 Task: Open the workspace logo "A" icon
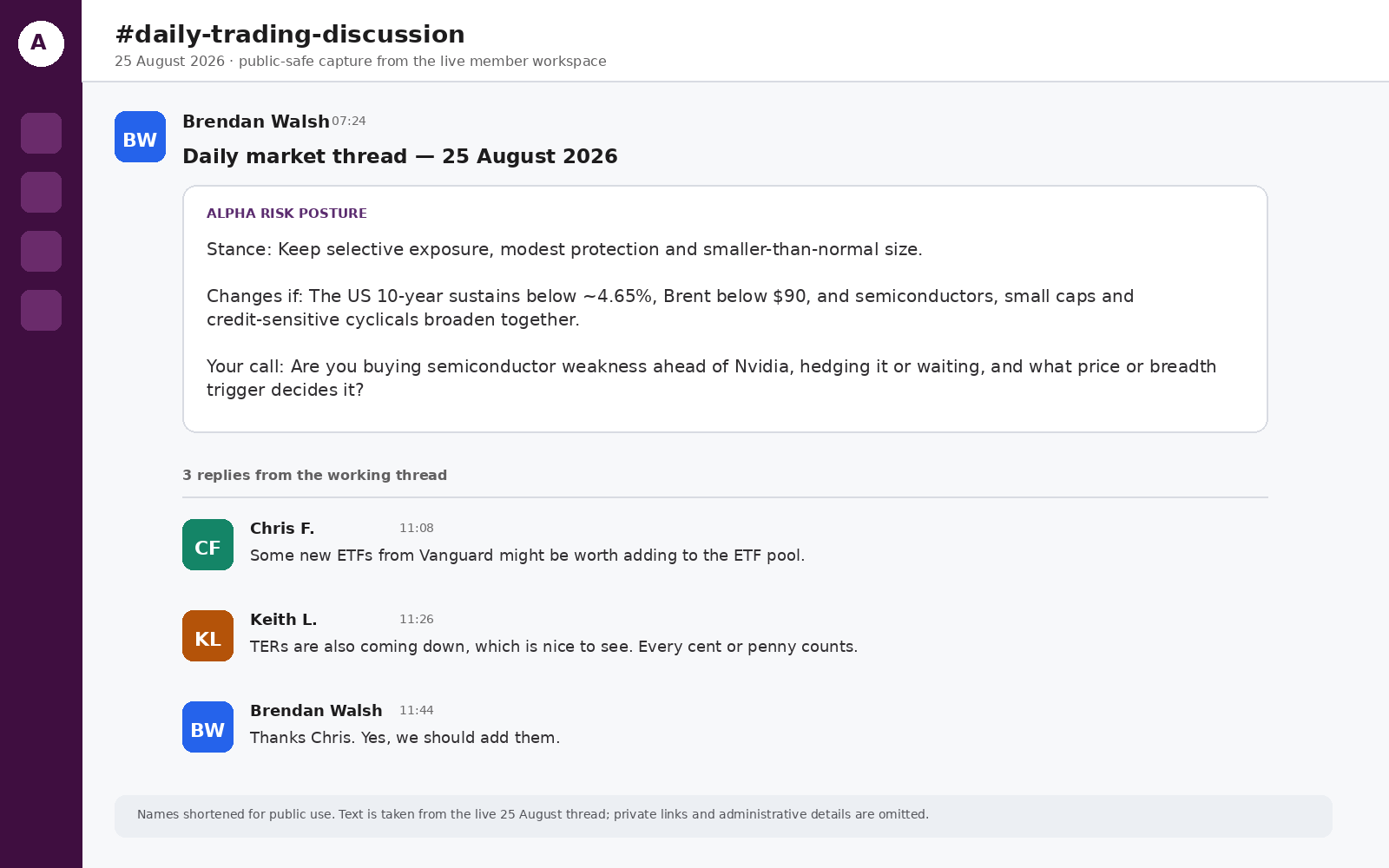pyautogui.click(x=41, y=43)
